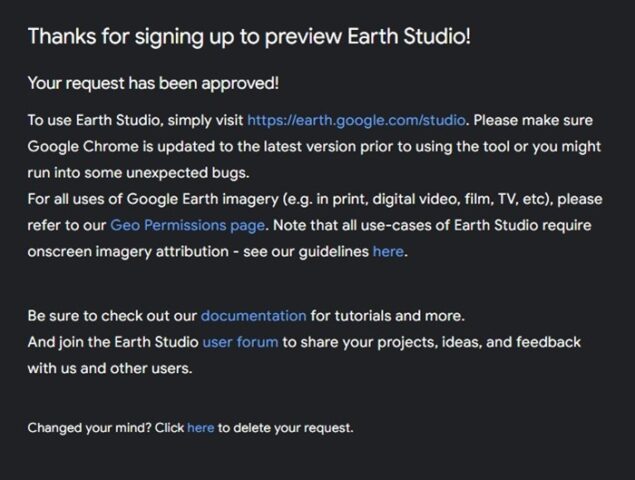Click the 'Thanks for signing up' heading

249,36
